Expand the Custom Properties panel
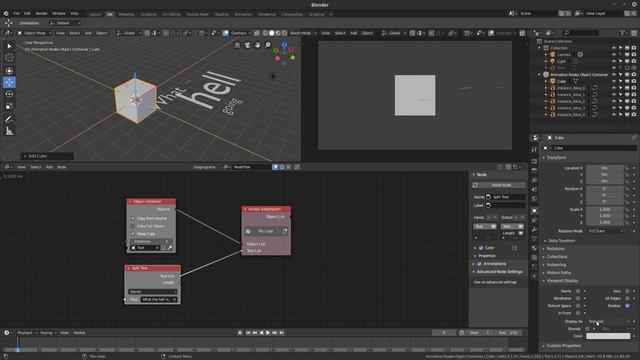Image resolution: width=640 pixels, height=360 pixels. [563, 346]
